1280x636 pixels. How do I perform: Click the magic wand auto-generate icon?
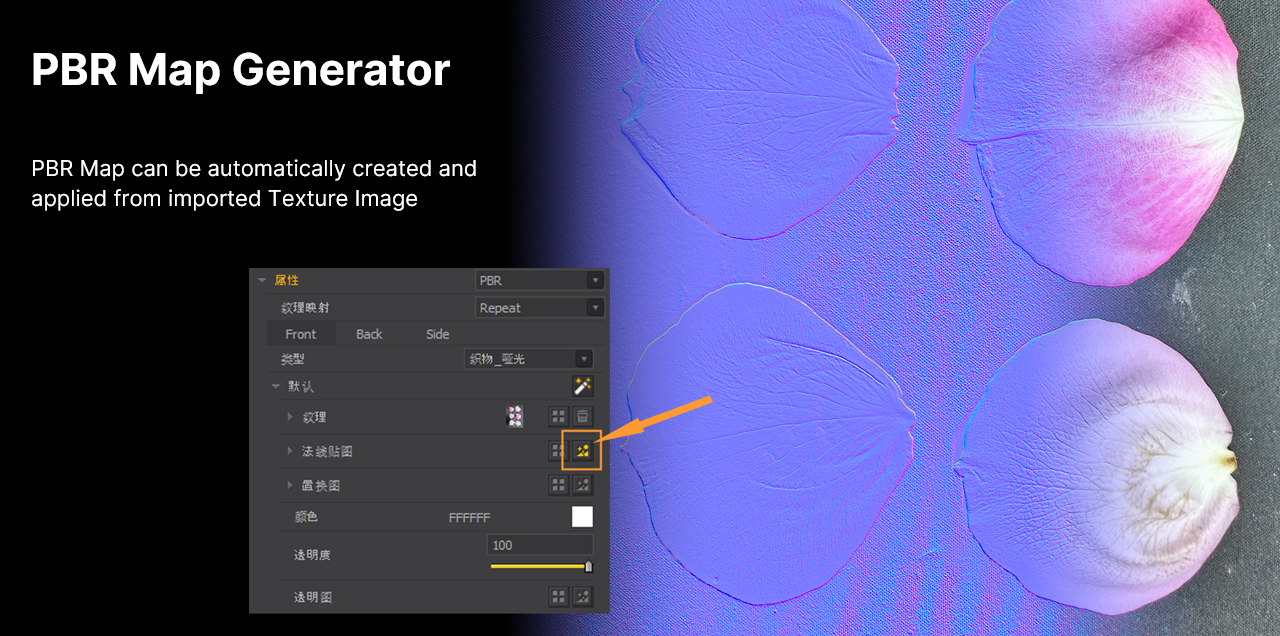click(x=581, y=386)
